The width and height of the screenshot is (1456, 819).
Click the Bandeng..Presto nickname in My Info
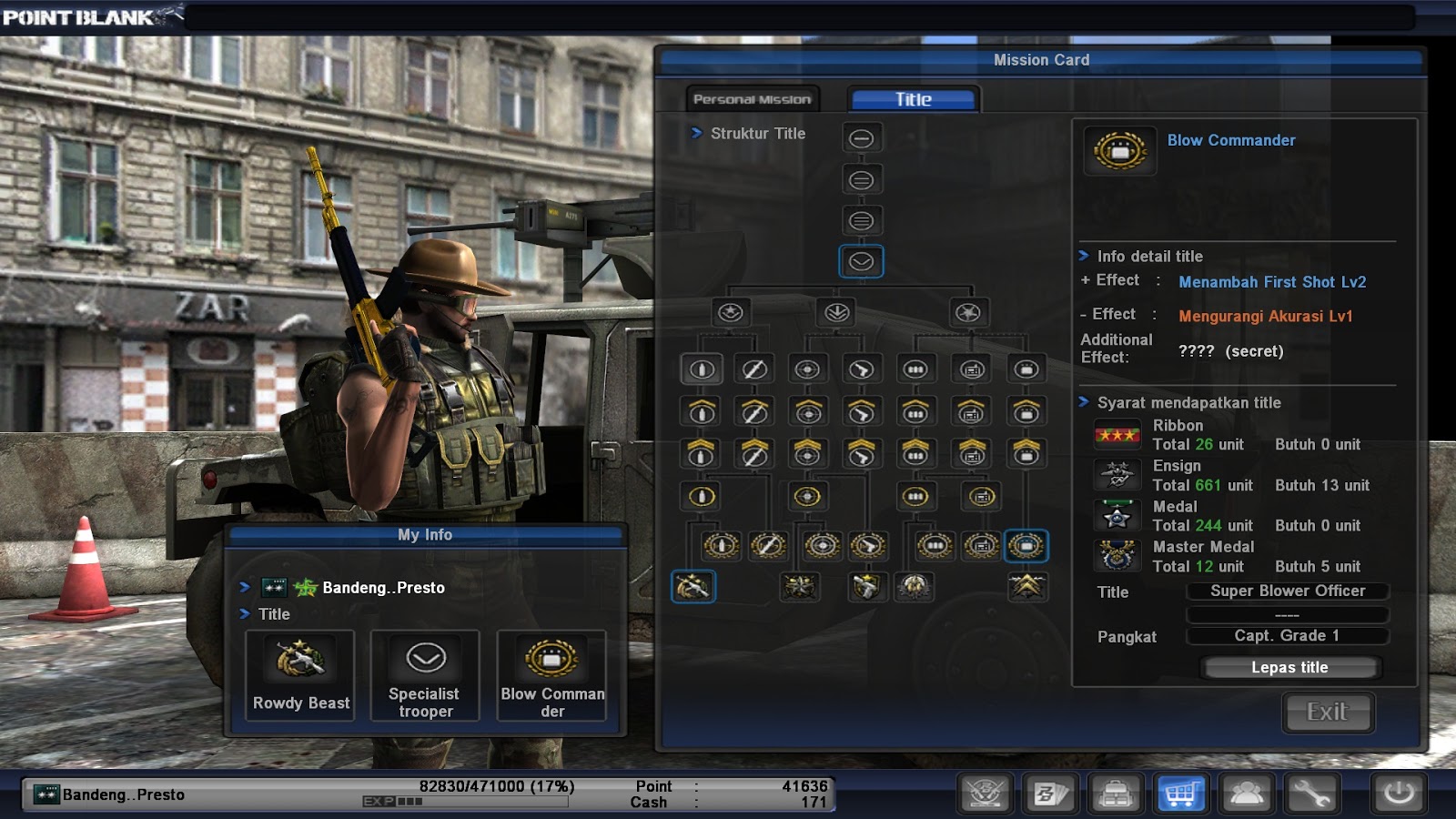coord(383,588)
